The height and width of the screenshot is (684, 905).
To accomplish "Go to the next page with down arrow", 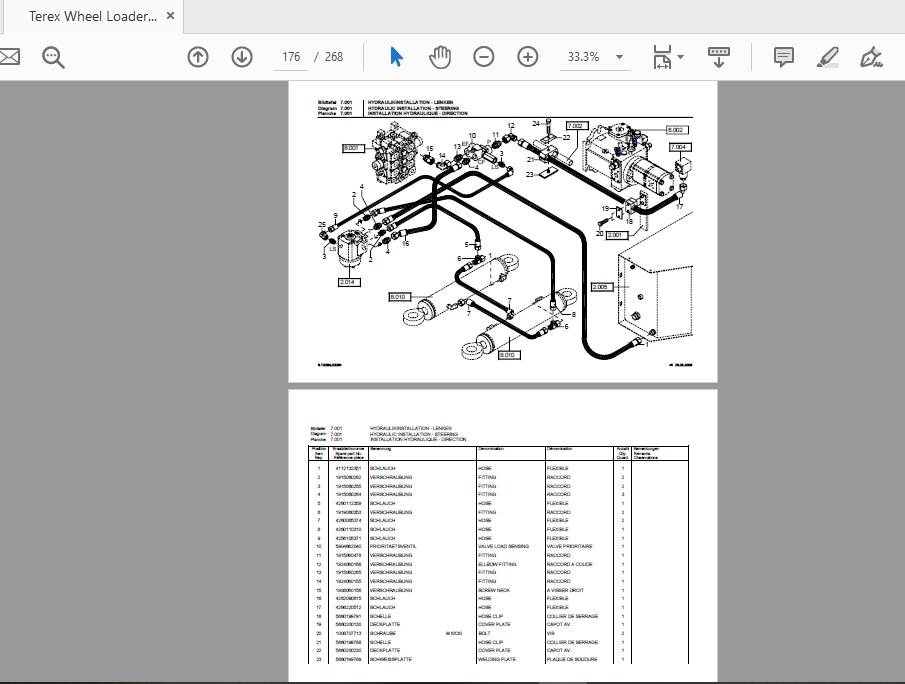I will [x=242, y=57].
